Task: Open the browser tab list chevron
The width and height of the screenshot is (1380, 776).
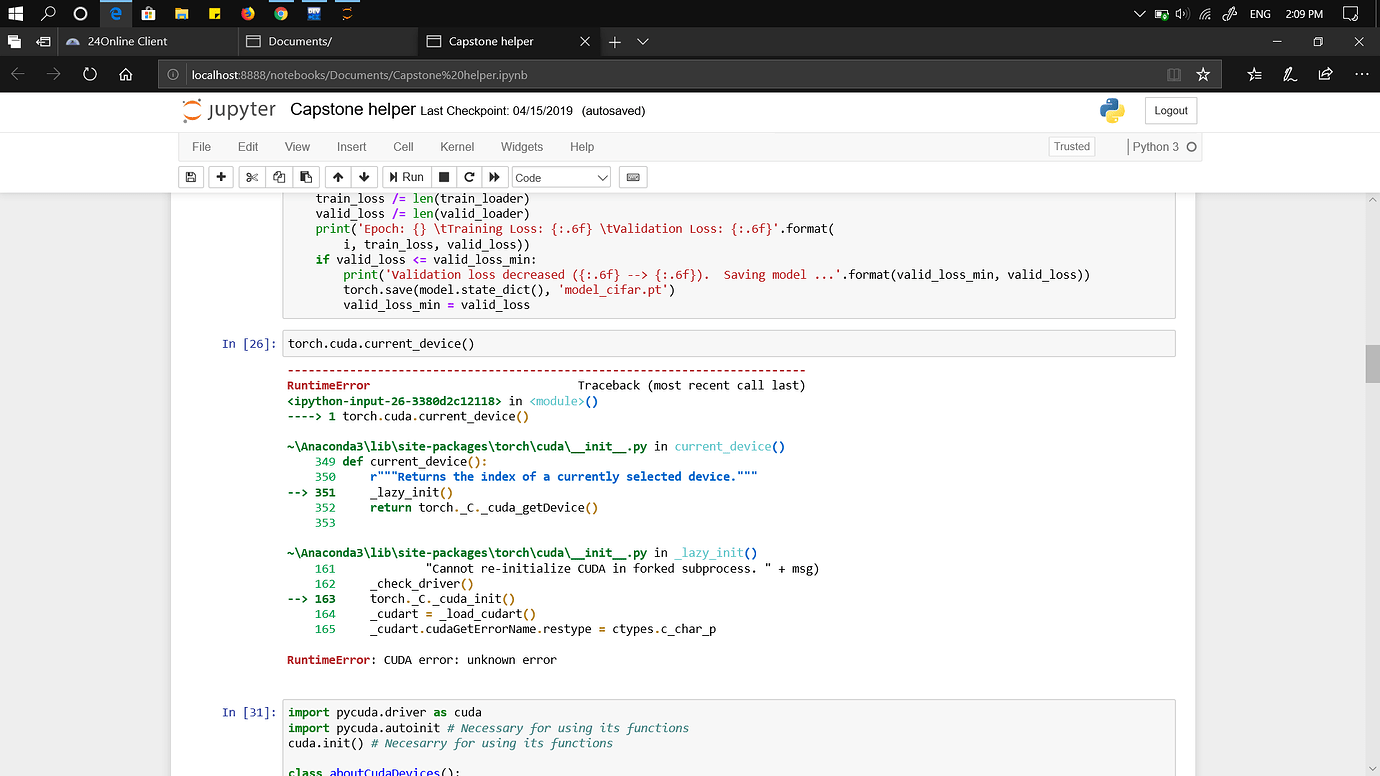Action: pos(643,41)
